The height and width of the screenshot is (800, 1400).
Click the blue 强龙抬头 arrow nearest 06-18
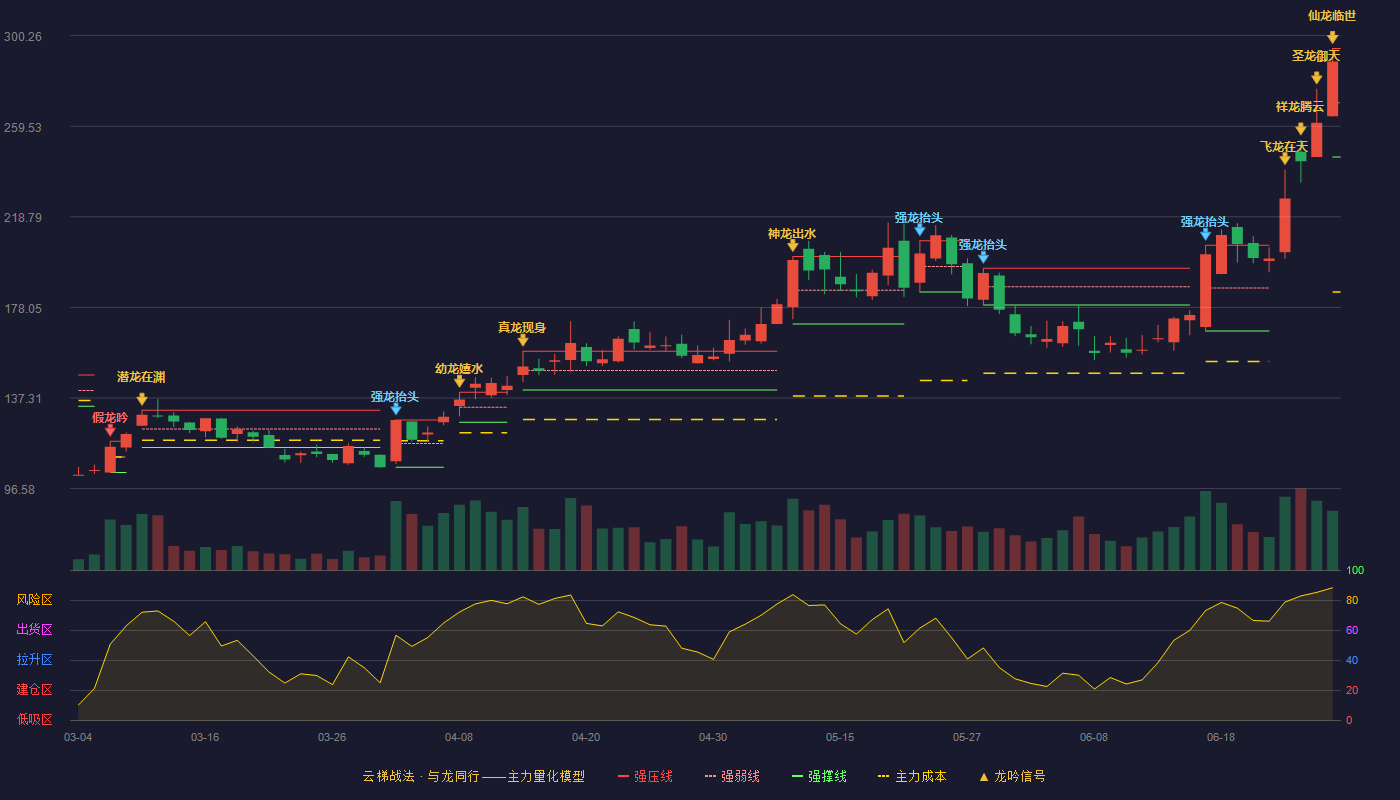(x=1206, y=234)
